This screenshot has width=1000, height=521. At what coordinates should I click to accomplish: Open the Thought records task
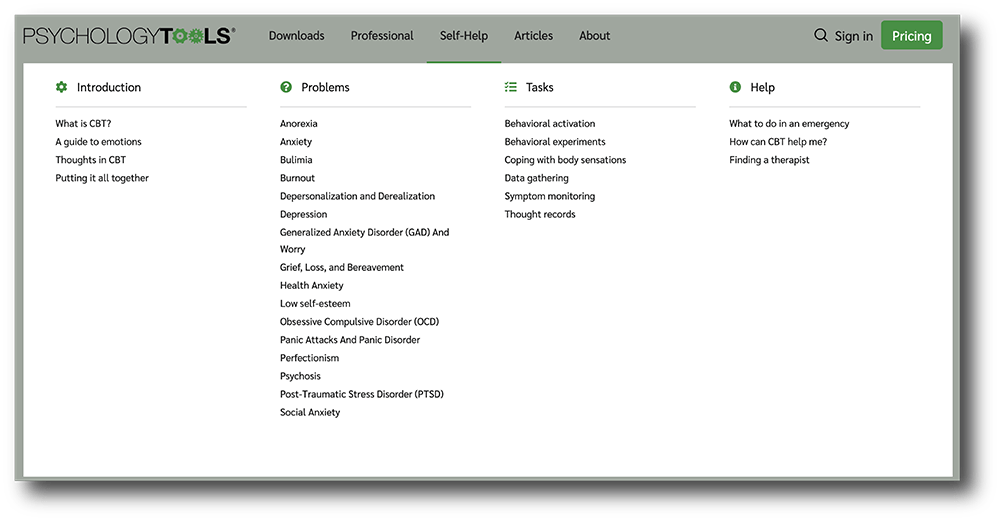point(540,214)
